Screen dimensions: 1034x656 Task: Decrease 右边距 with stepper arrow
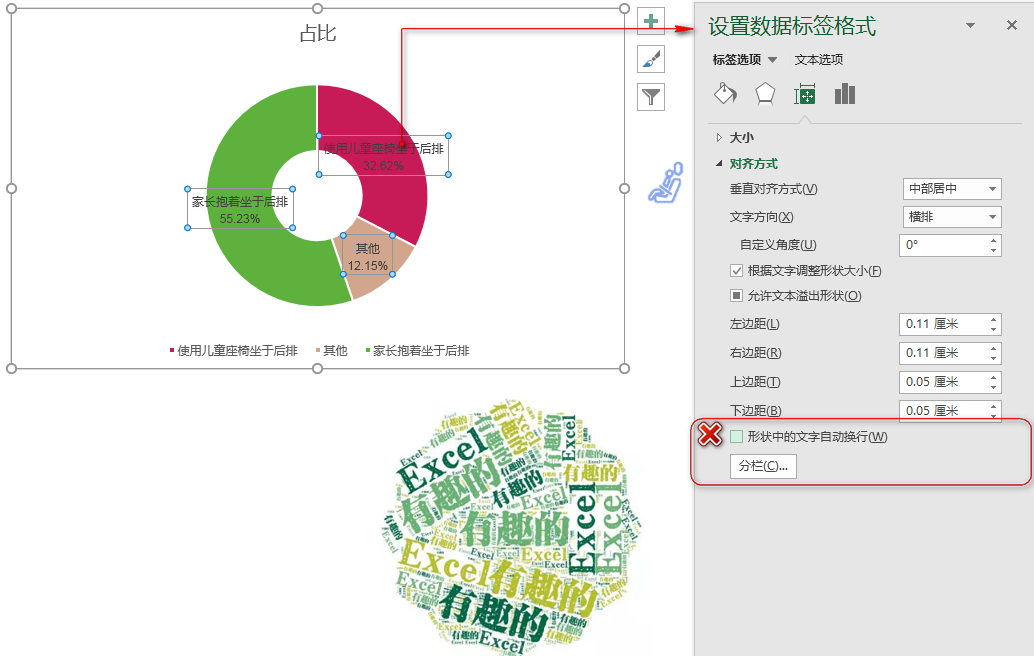(x=993, y=358)
